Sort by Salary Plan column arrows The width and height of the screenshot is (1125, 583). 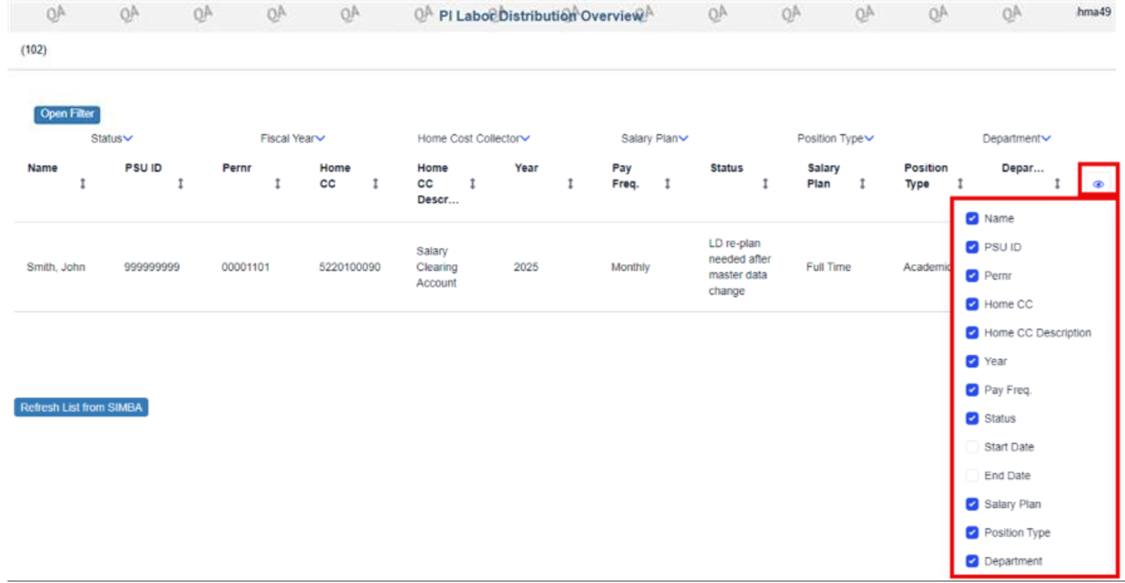[x=862, y=184]
